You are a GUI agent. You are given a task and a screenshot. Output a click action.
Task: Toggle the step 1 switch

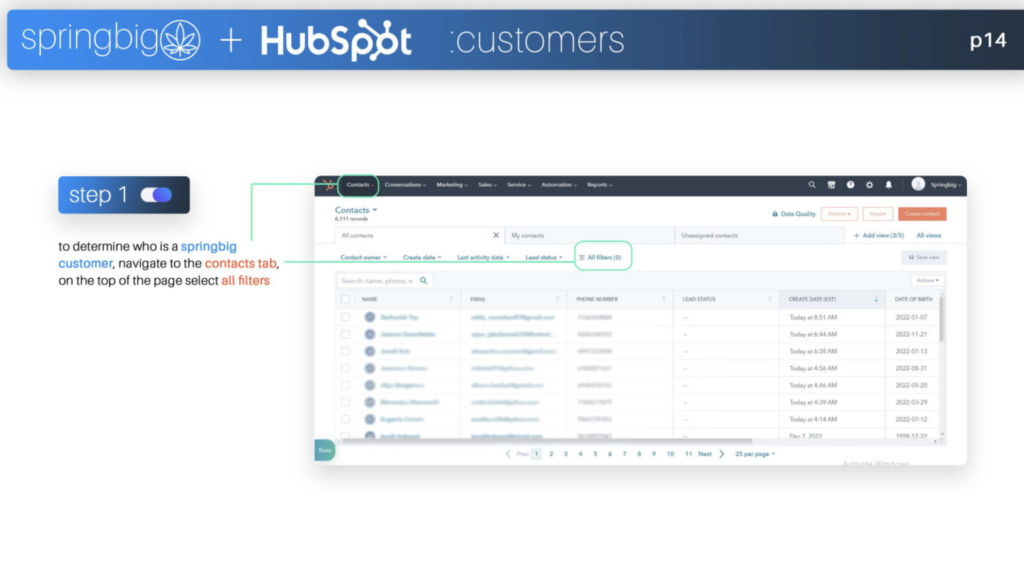(156, 195)
